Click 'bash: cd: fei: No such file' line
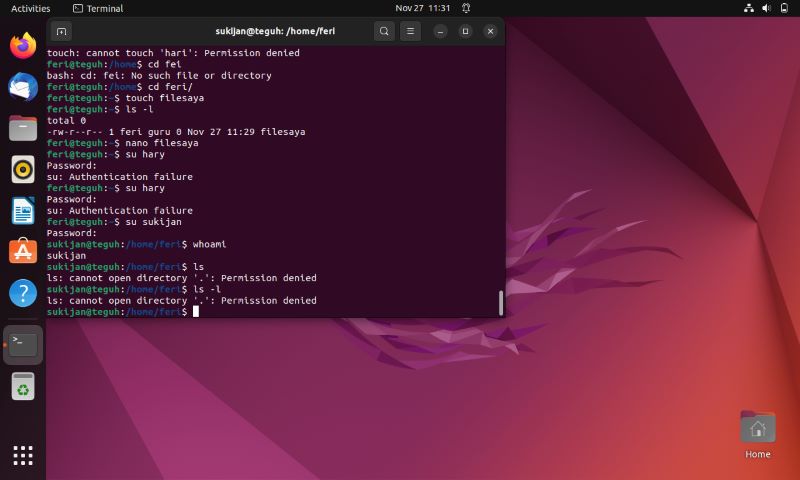The image size is (800, 480). (159, 75)
